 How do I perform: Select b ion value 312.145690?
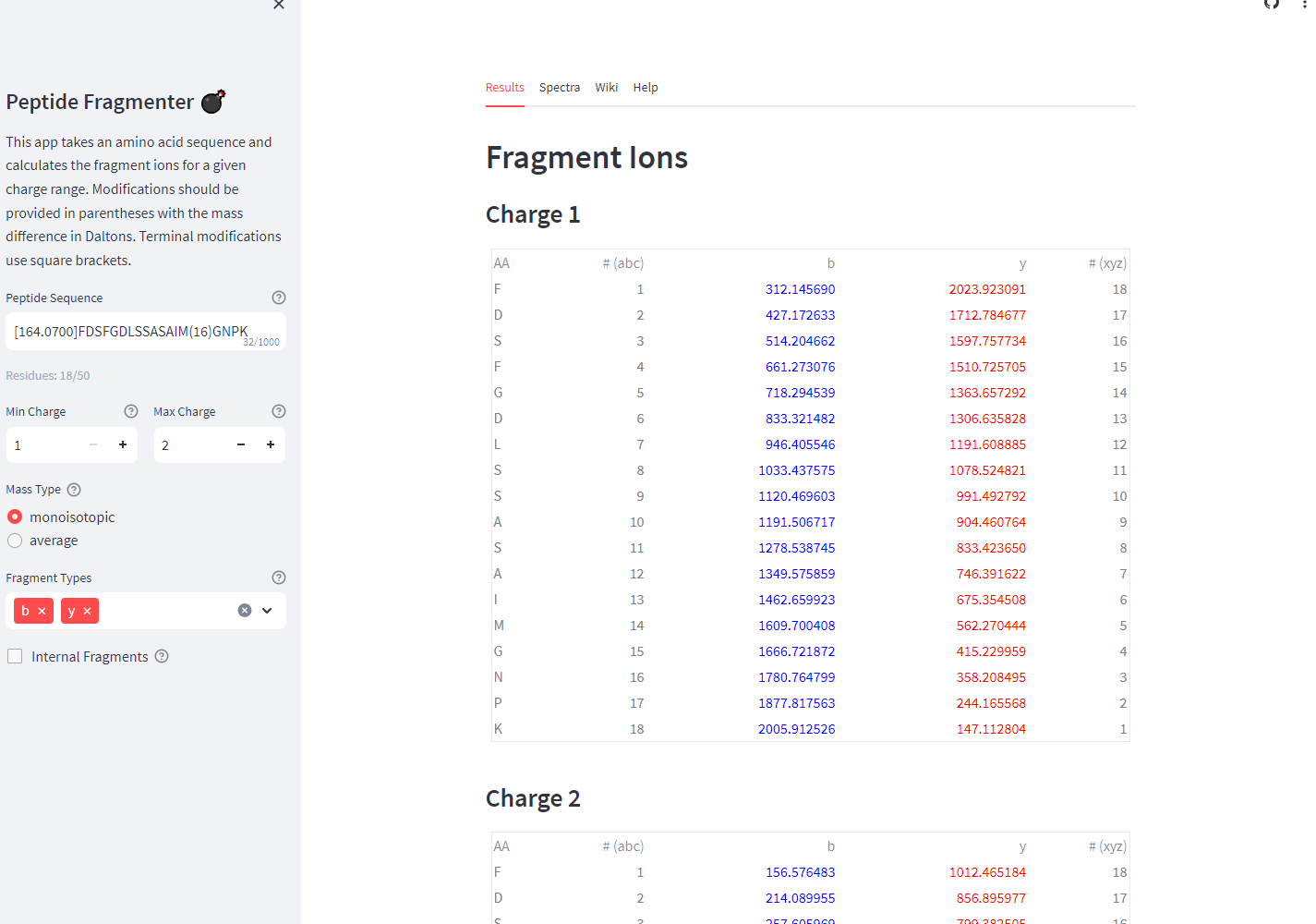pyautogui.click(x=800, y=289)
